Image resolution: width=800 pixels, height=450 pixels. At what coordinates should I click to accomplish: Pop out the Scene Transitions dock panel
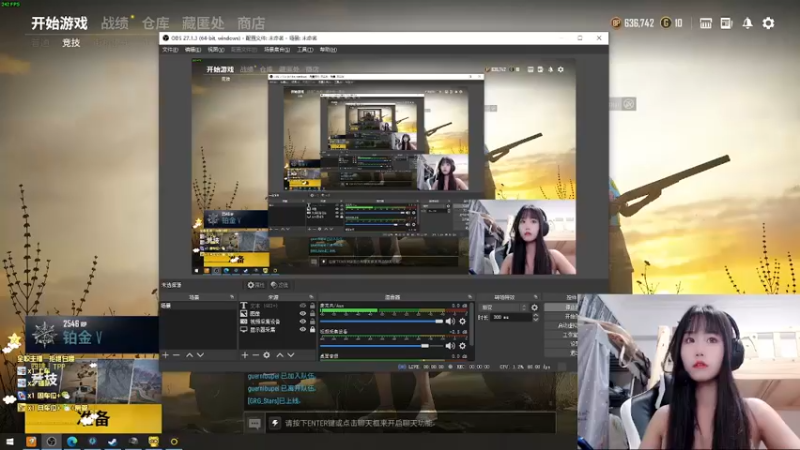point(535,297)
